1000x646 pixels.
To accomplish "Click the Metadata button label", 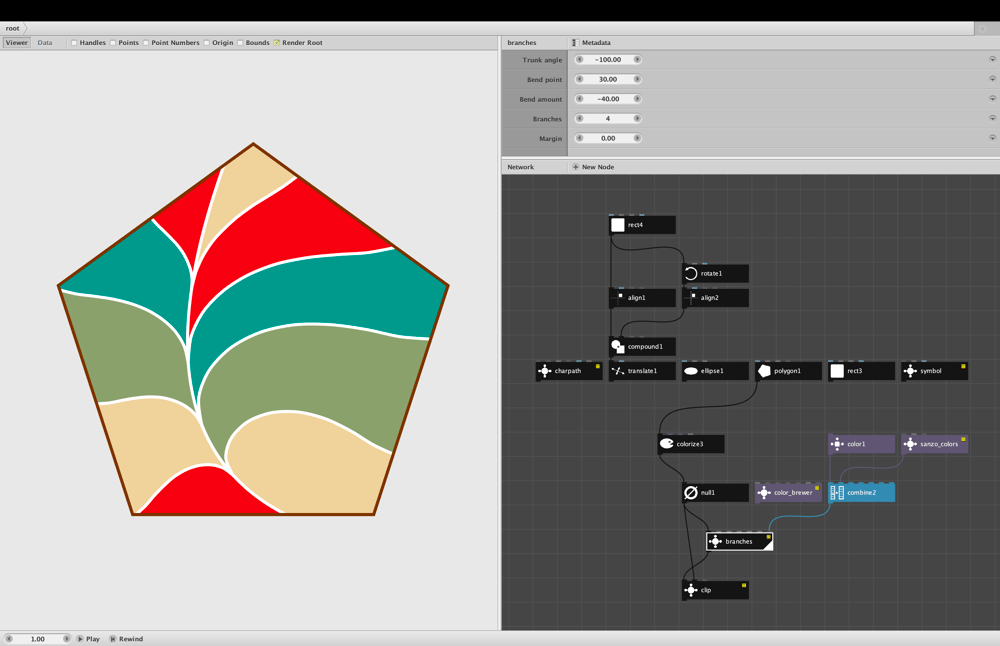I will 596,43.
